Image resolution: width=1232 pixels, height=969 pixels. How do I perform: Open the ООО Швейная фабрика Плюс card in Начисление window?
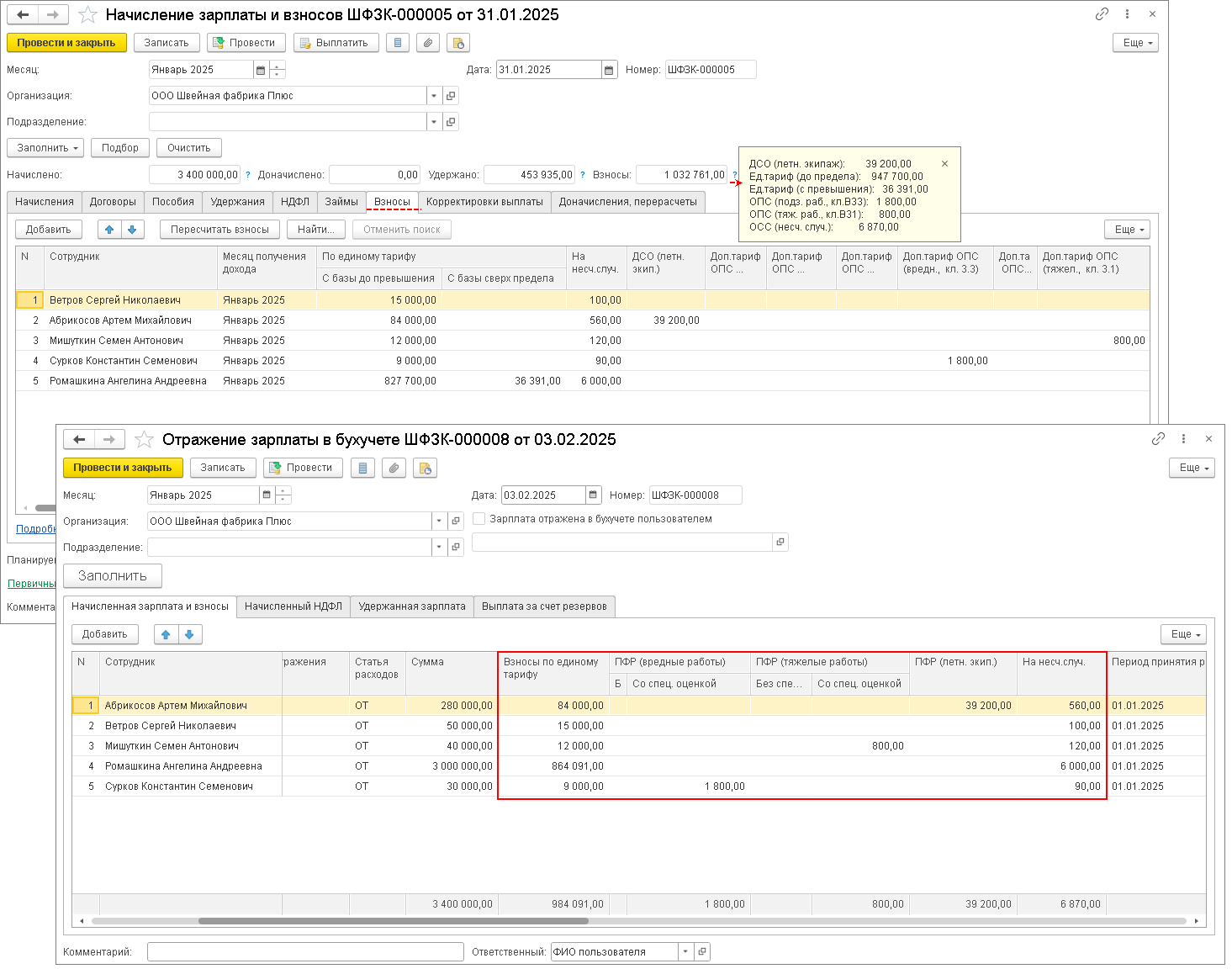click(x=451, y=96)
